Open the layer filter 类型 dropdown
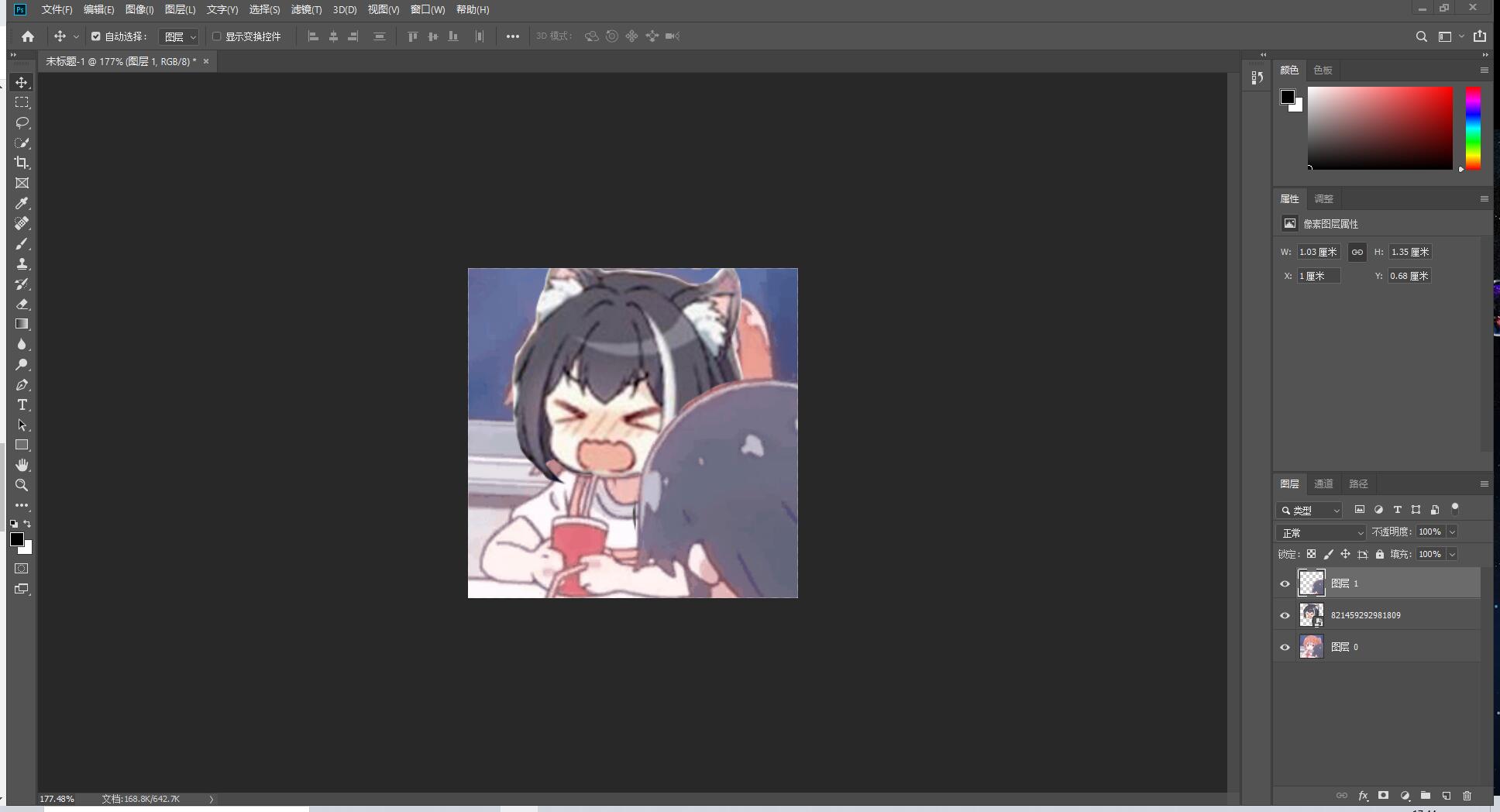The image size is (1500, 812). point(1309,510)
